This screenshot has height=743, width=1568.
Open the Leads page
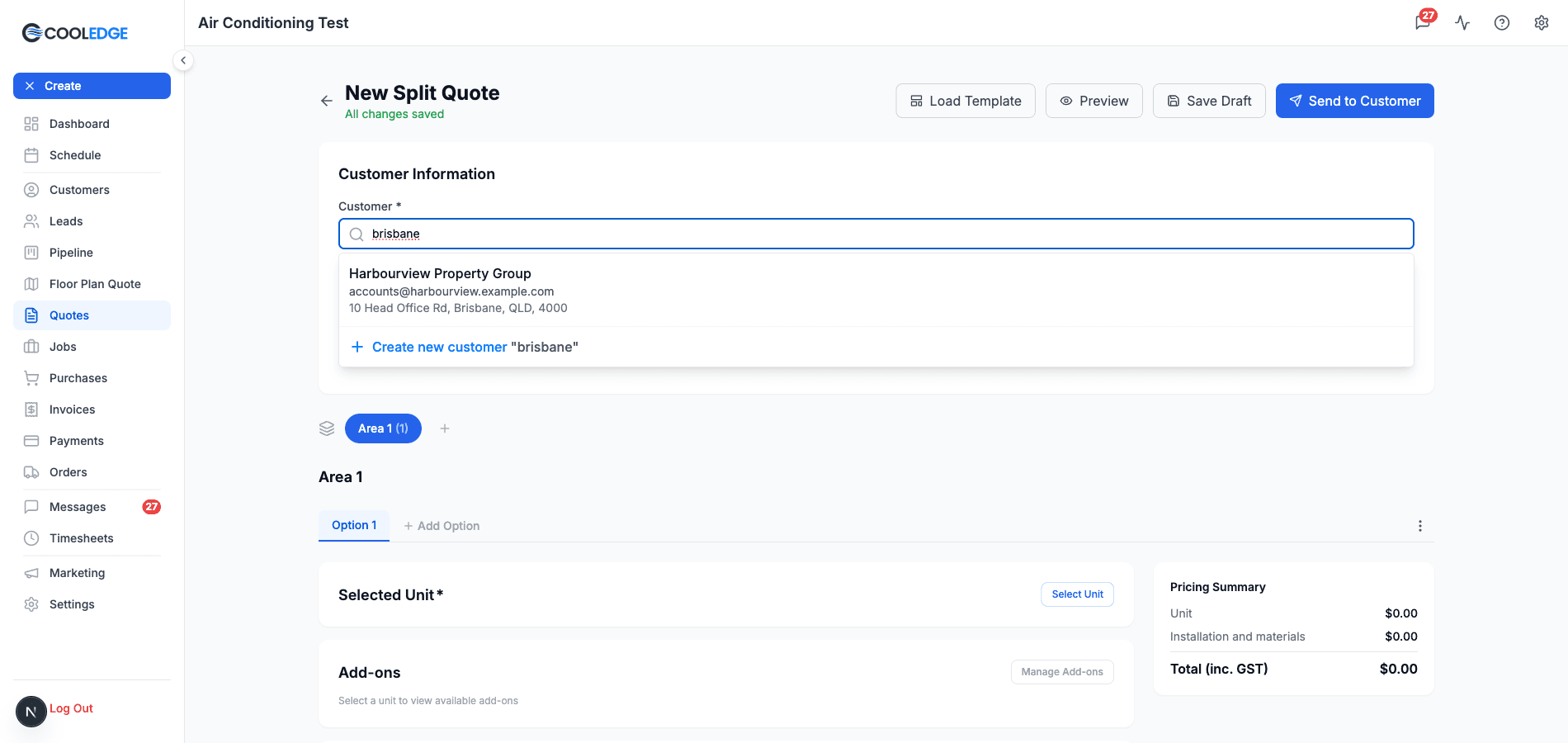click(92, 221)
